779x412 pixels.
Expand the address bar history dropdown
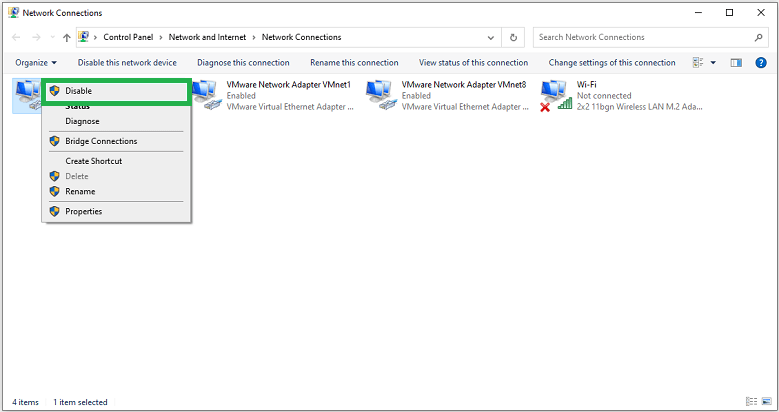tap(491, 37)
